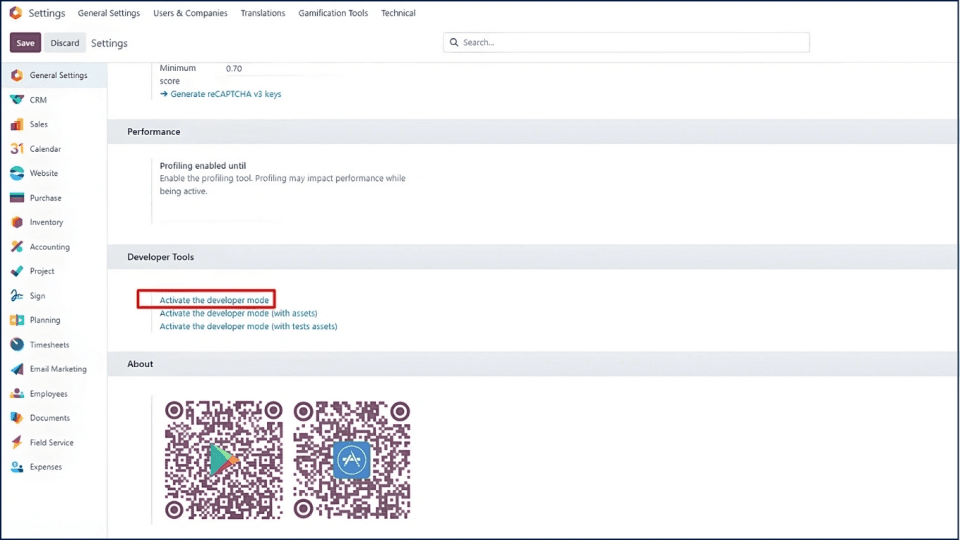Select the Inventory box icon
Viewport: 960px width, 540px height.
[17, 222]
